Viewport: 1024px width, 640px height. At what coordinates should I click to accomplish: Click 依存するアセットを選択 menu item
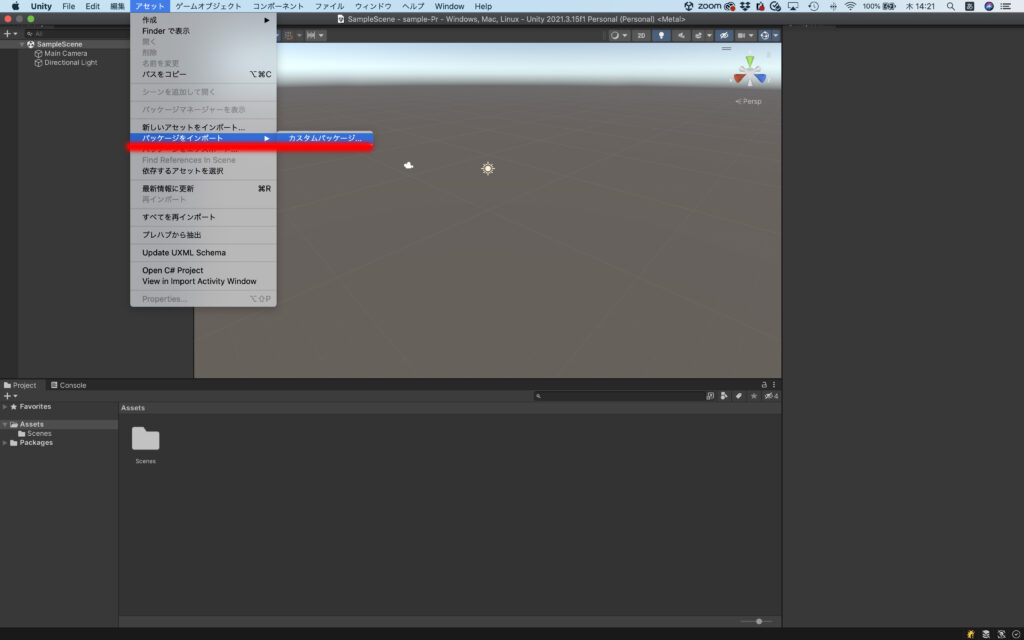[203, 171]
